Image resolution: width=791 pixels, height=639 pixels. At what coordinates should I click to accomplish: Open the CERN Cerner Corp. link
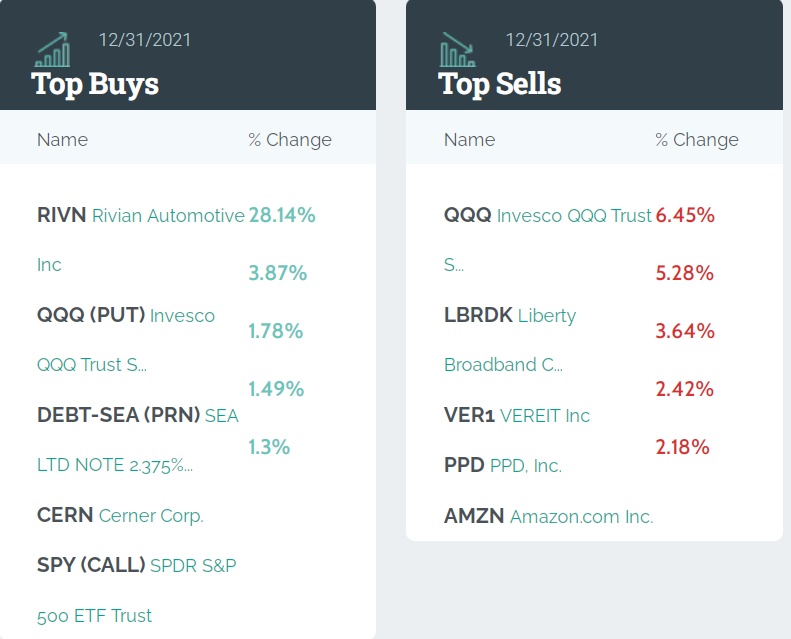(x=120, y=516)
